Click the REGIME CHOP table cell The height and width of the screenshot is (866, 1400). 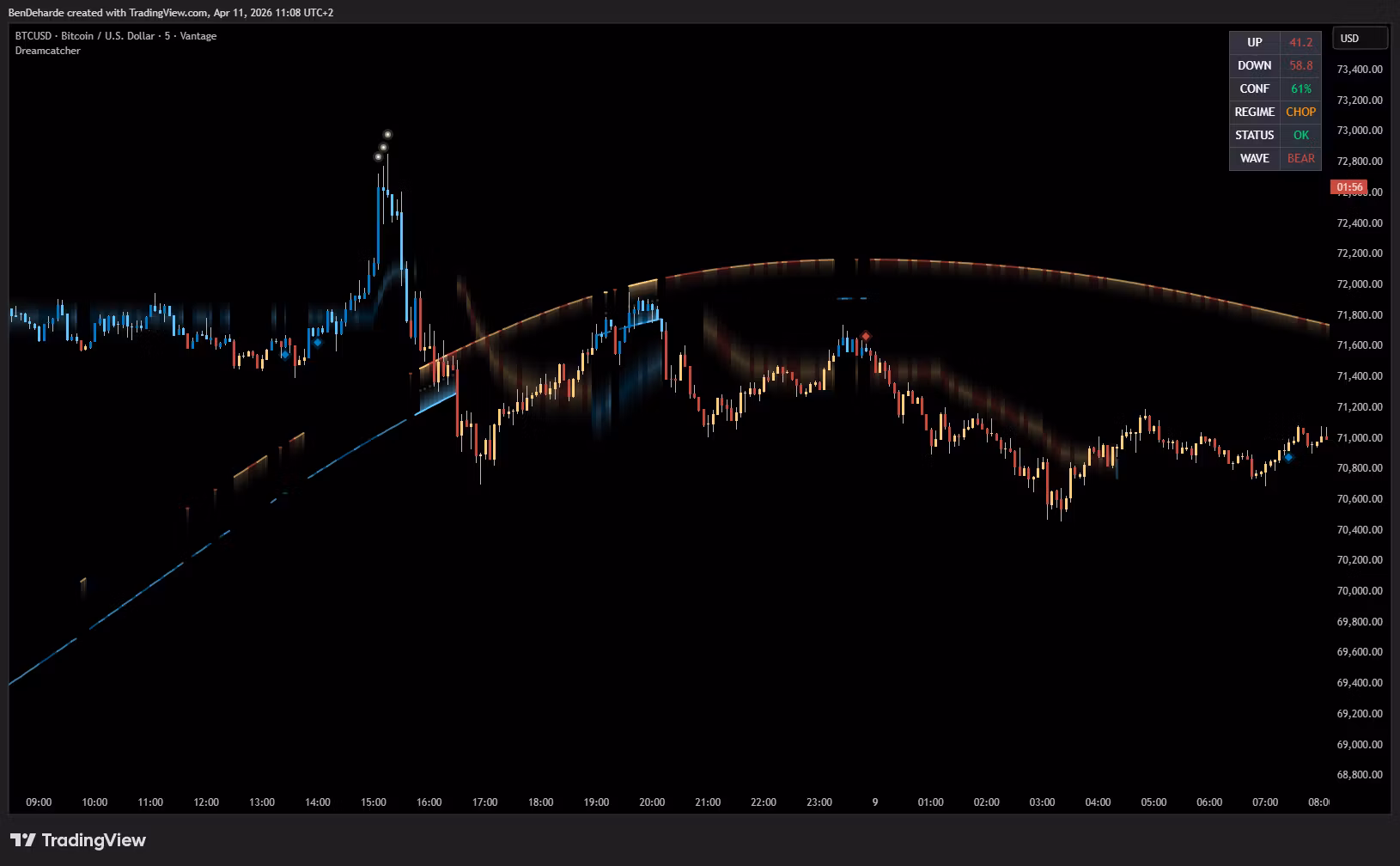[1300, 112]
